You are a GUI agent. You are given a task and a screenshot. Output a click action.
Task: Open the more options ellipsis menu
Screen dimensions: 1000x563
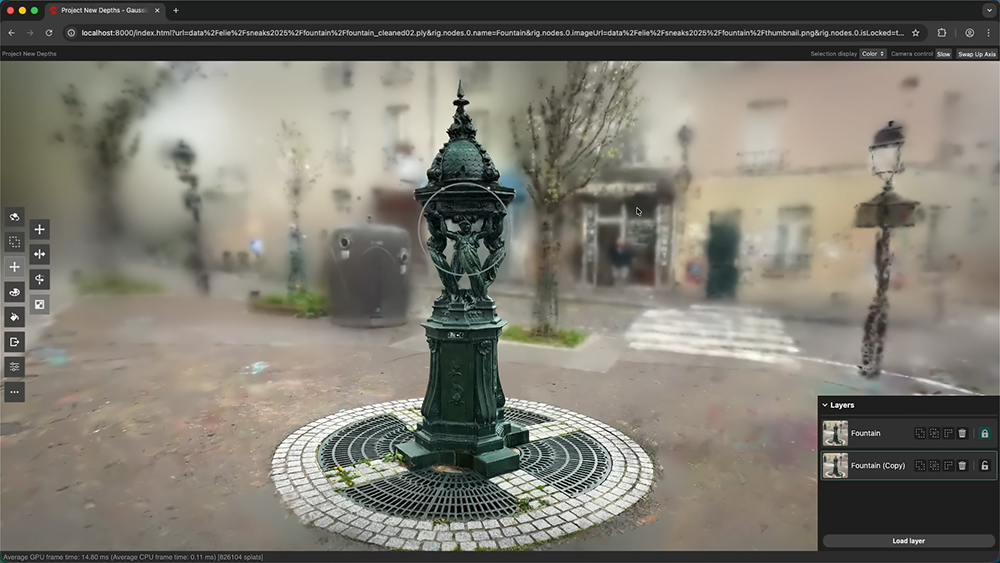click(15, 392)
